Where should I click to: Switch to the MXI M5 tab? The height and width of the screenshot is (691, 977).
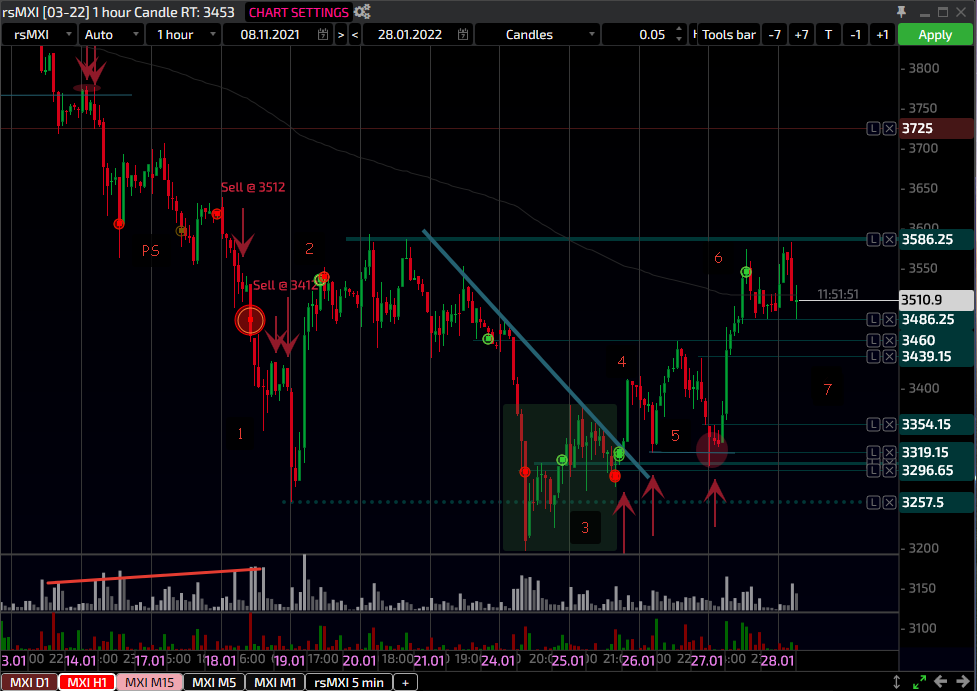tap(214, 682)
